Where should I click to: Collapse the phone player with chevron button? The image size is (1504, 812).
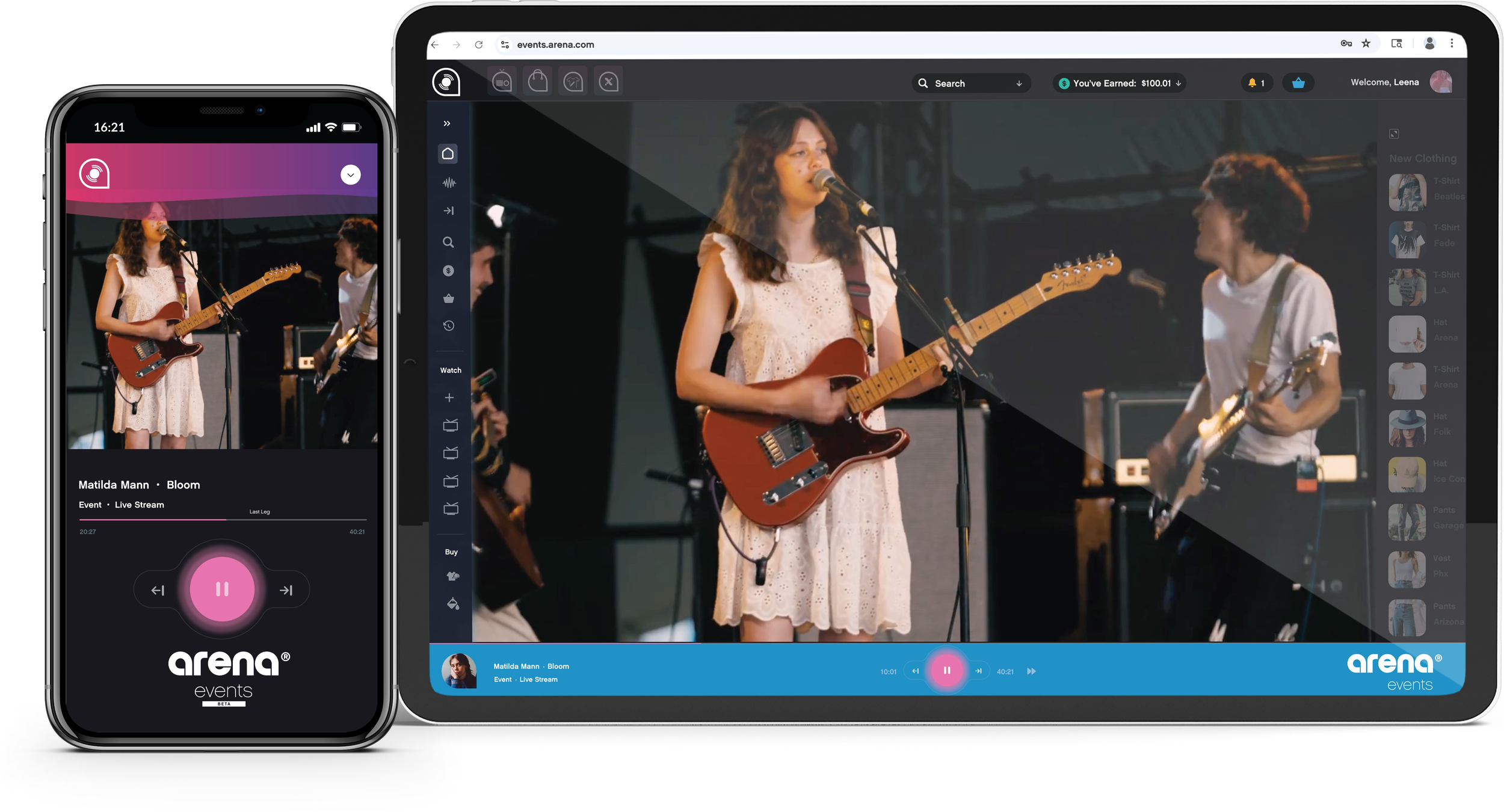click(x=351, y=175)
